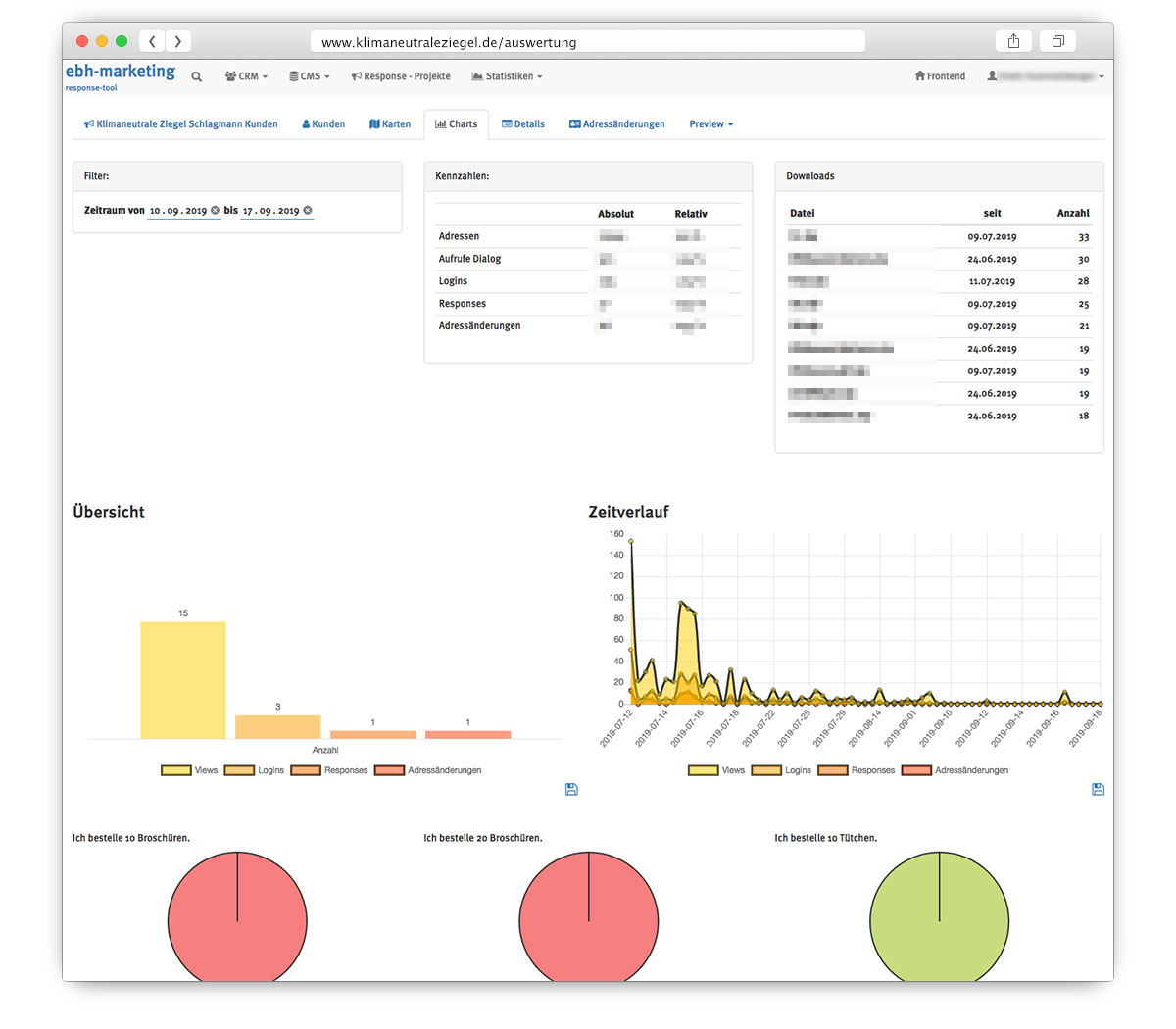Click the Zeitverlauf chart heading

(628, 512)
